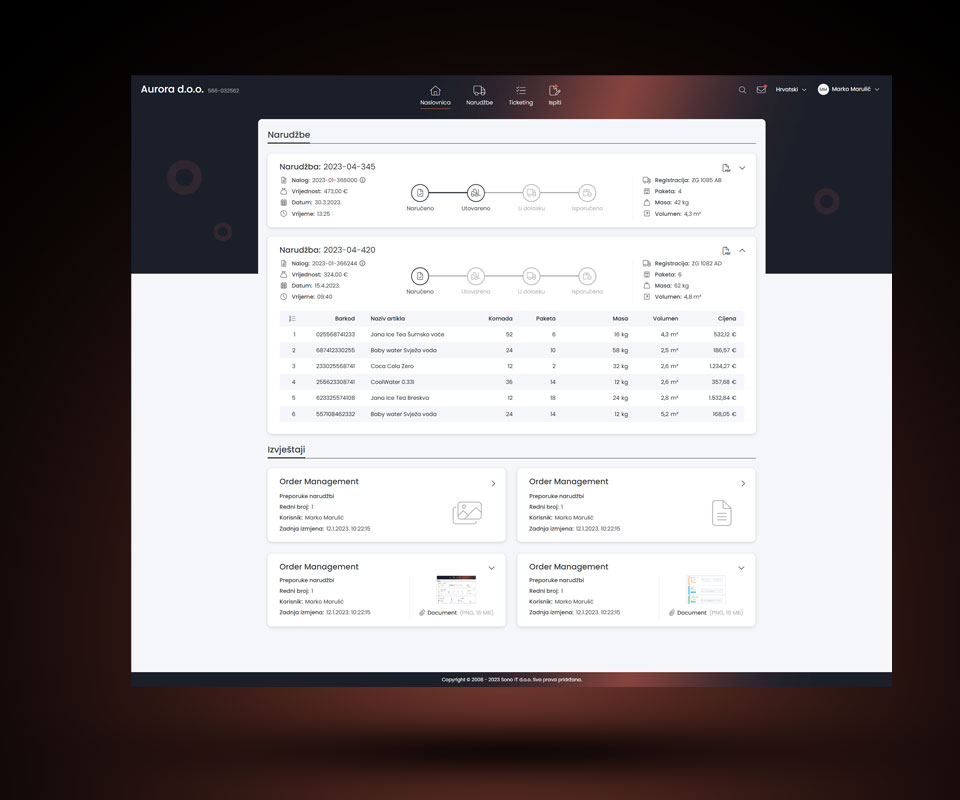Switch to the Ticketing tab

coord(520,95)
